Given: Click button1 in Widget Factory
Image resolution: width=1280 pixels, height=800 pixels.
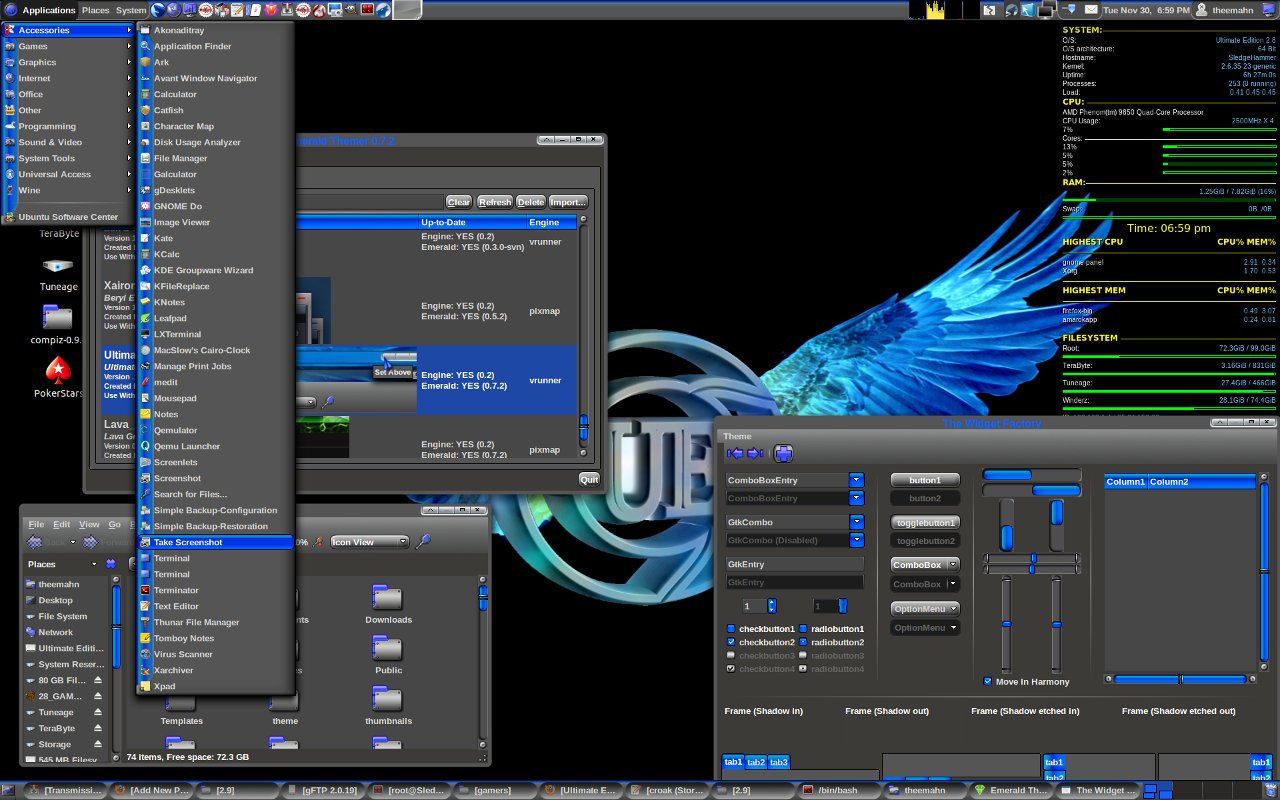Looking at the screenshot, I should (925, 480).
